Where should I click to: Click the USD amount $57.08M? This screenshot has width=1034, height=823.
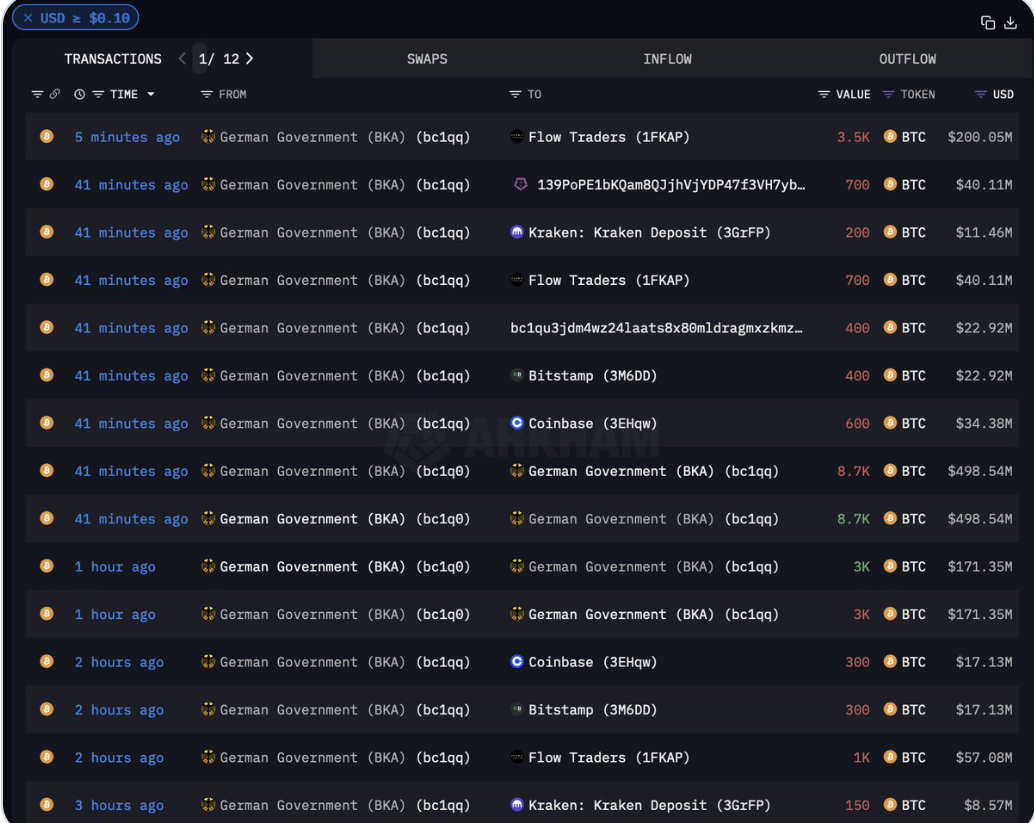pos(983,758)
